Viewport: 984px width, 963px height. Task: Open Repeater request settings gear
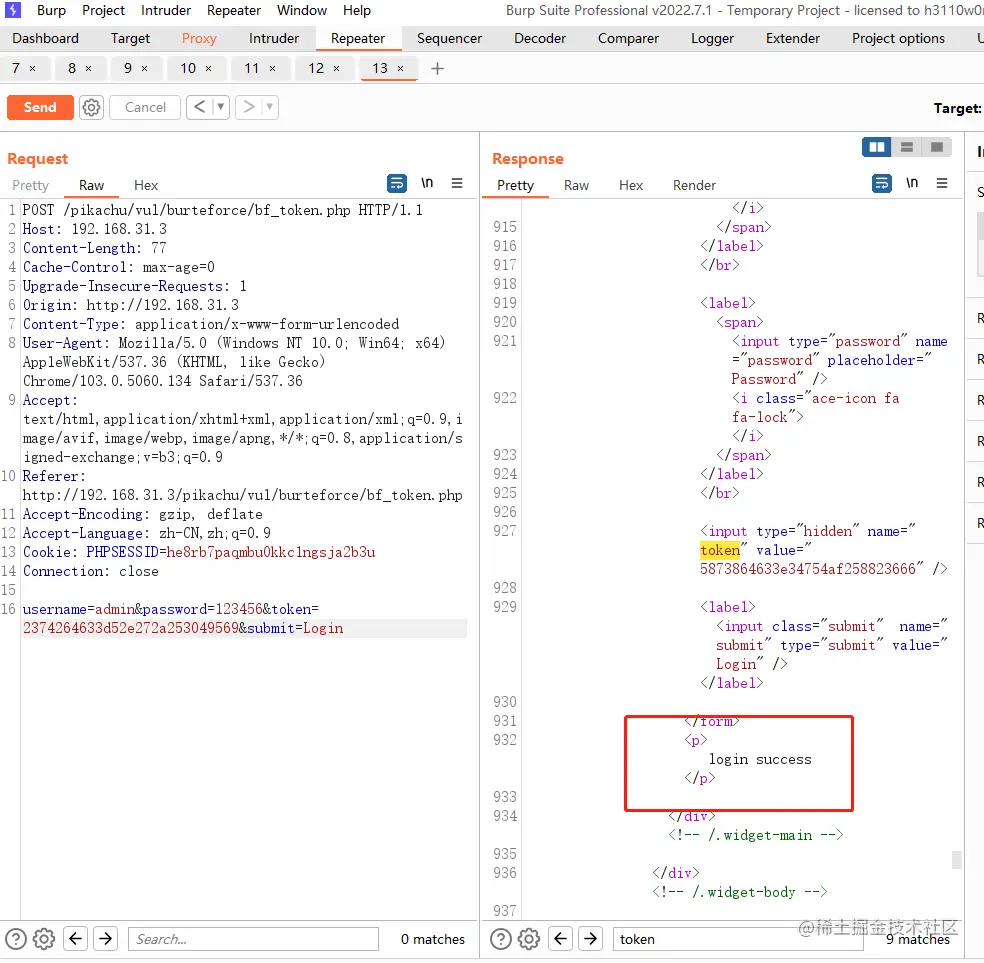(92, 107)
